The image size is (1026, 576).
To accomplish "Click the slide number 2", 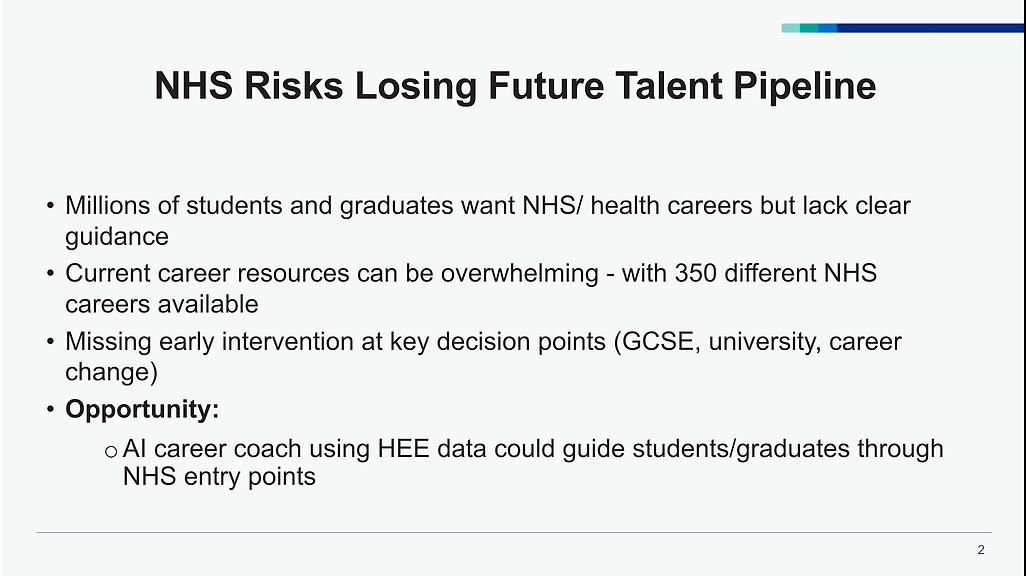I will (x=981, y=550).
